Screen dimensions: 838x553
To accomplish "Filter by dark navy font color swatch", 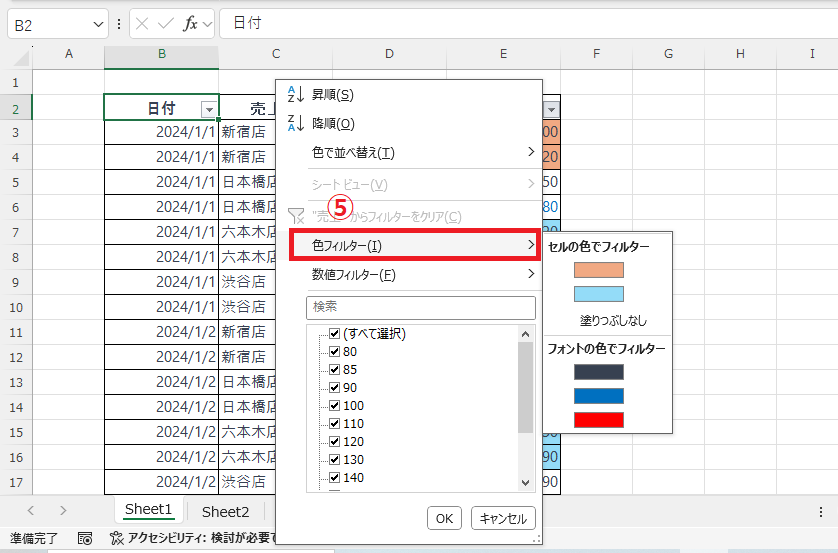I will tap(599, 372).
